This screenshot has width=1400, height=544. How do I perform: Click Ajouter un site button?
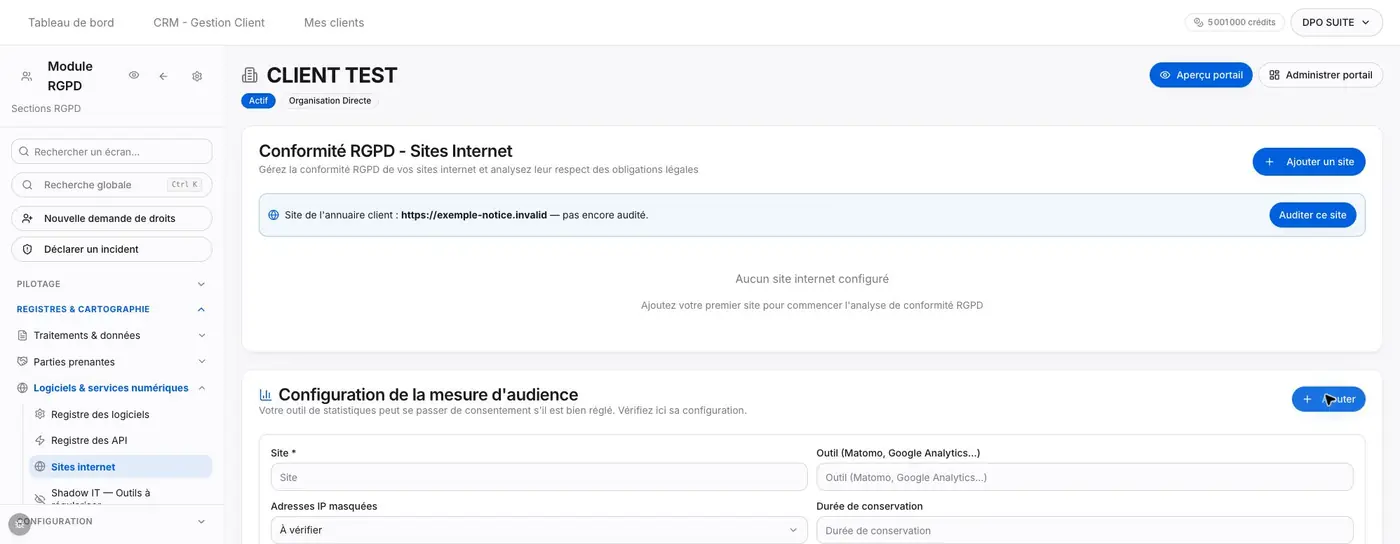(1309, 162)
